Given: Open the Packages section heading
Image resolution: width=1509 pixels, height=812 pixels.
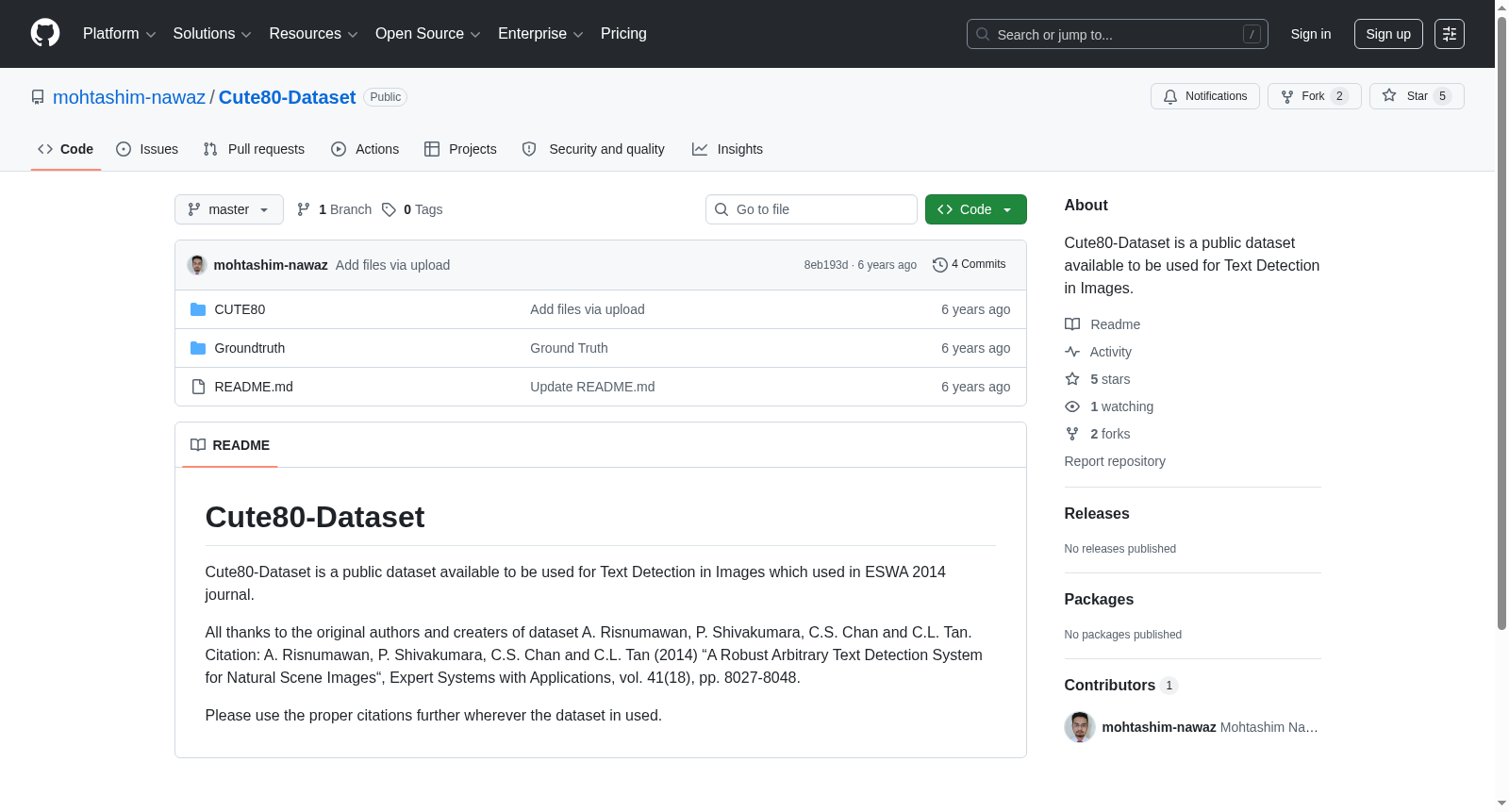Looking at the screenshot, I should tap(1099, 600).
